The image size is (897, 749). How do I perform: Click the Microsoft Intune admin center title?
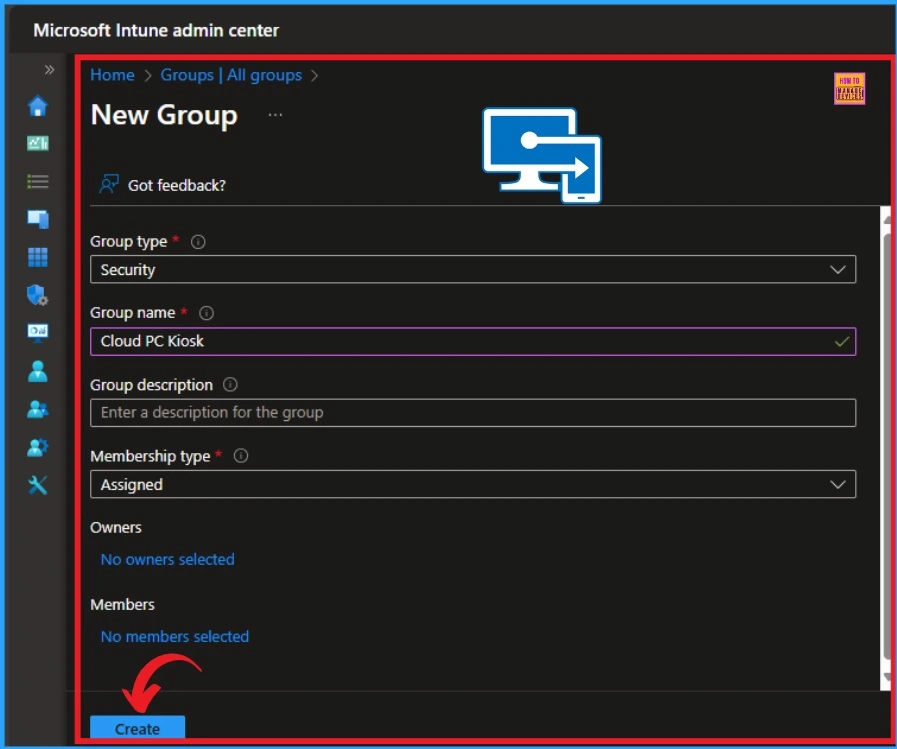[156, 30]
